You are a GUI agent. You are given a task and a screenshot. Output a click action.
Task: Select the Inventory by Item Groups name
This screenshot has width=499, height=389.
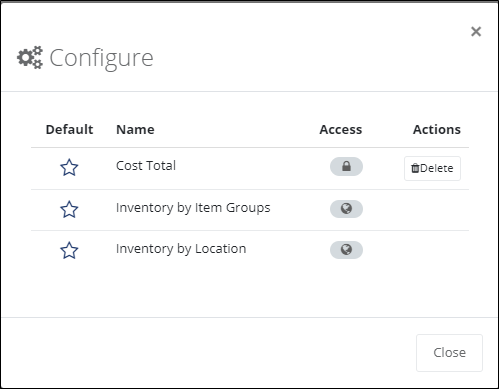point(193,208)
